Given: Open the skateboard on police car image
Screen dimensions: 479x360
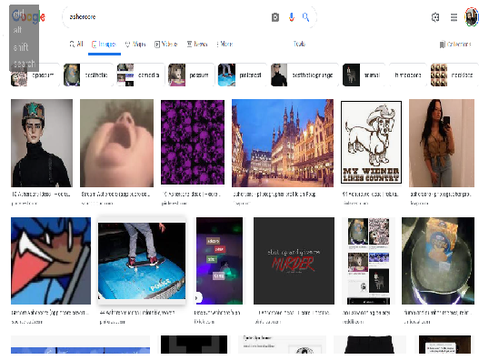Looking at the screenshot, I should pos(142,261).
